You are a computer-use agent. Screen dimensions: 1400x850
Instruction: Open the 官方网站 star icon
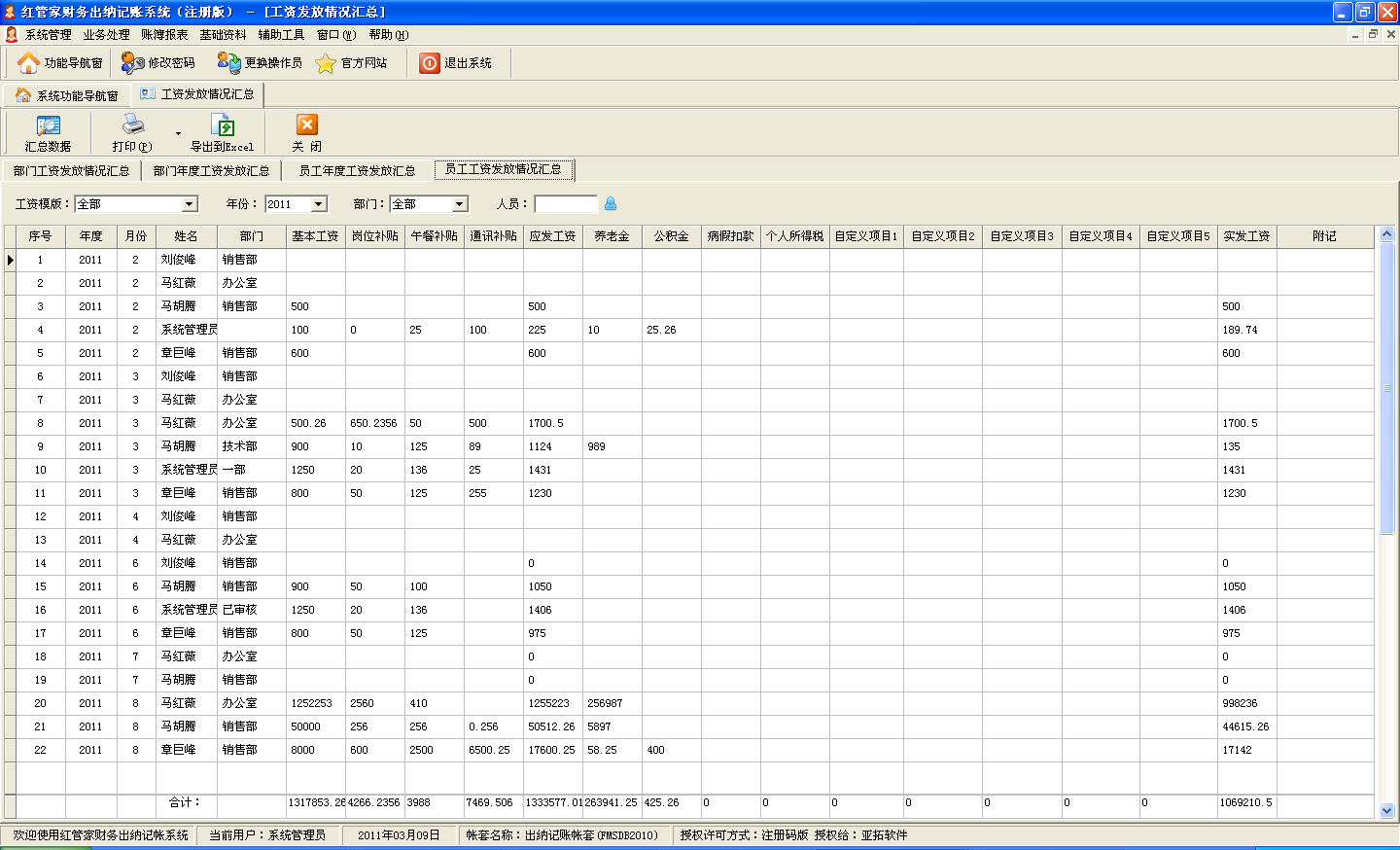(326, 63)
